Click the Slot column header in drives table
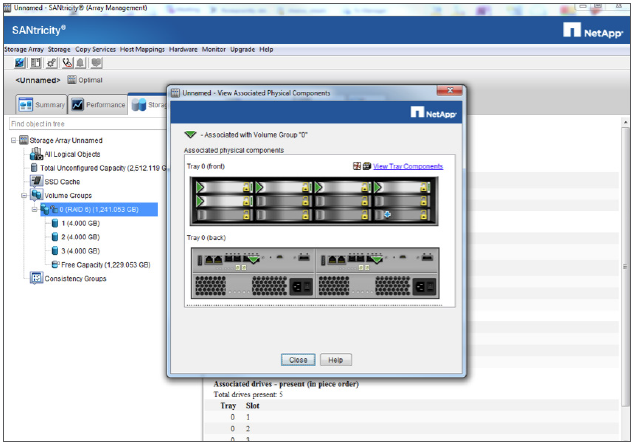This screenshot has width=635, height=446. click(x=252, y=405)
